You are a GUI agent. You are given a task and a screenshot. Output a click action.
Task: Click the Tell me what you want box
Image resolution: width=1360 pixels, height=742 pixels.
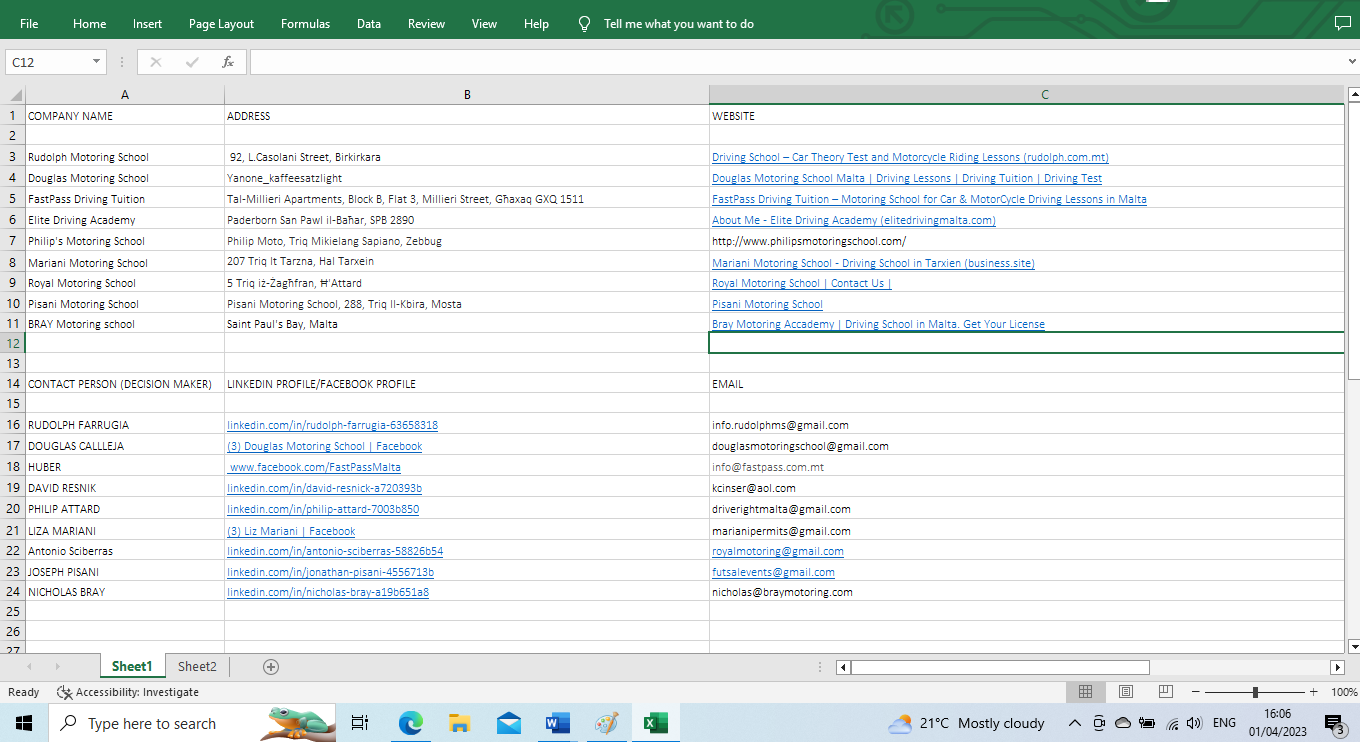pos(678,24)
